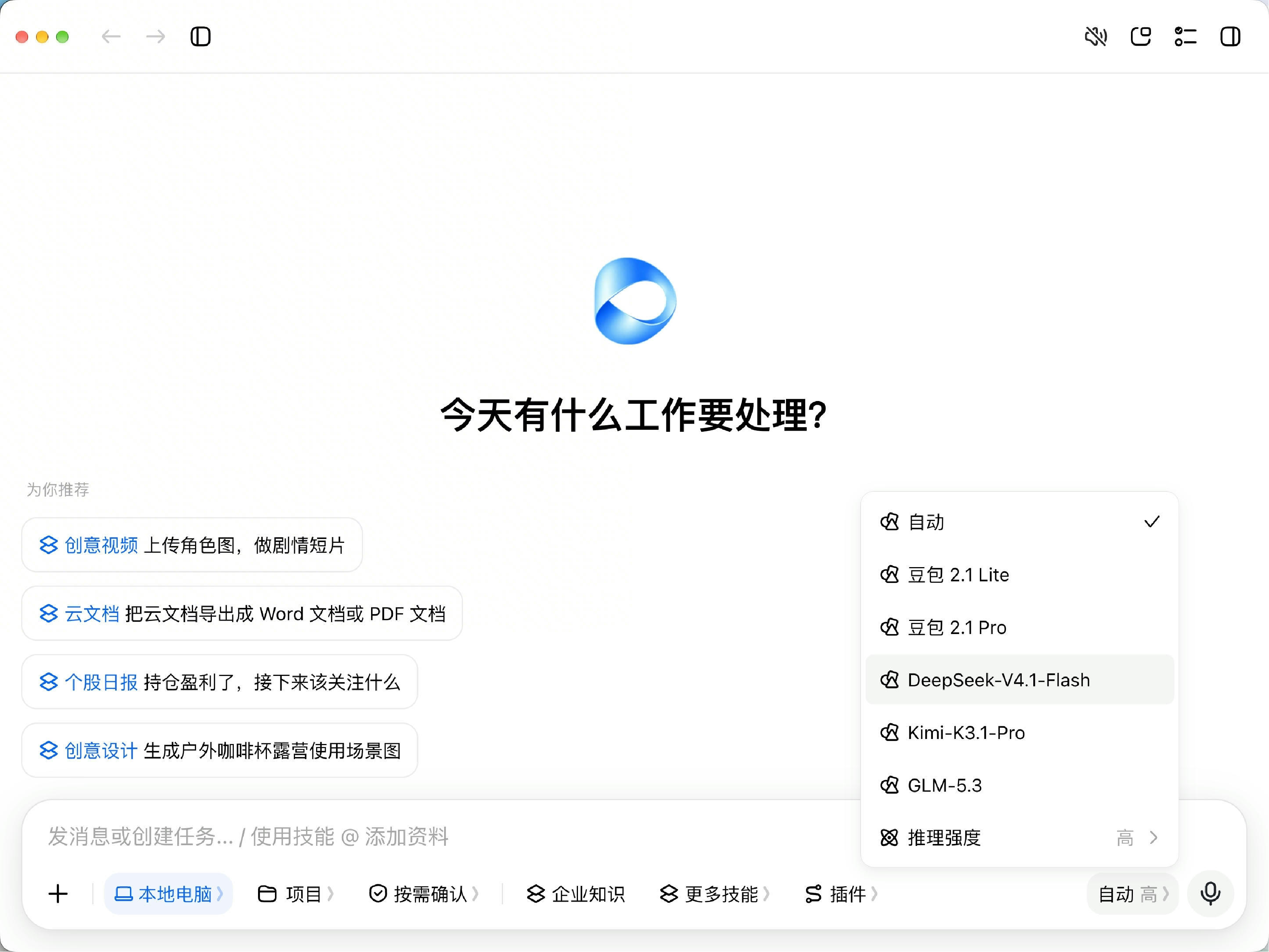Click the back navigation arrow

[x=111, y=37]
